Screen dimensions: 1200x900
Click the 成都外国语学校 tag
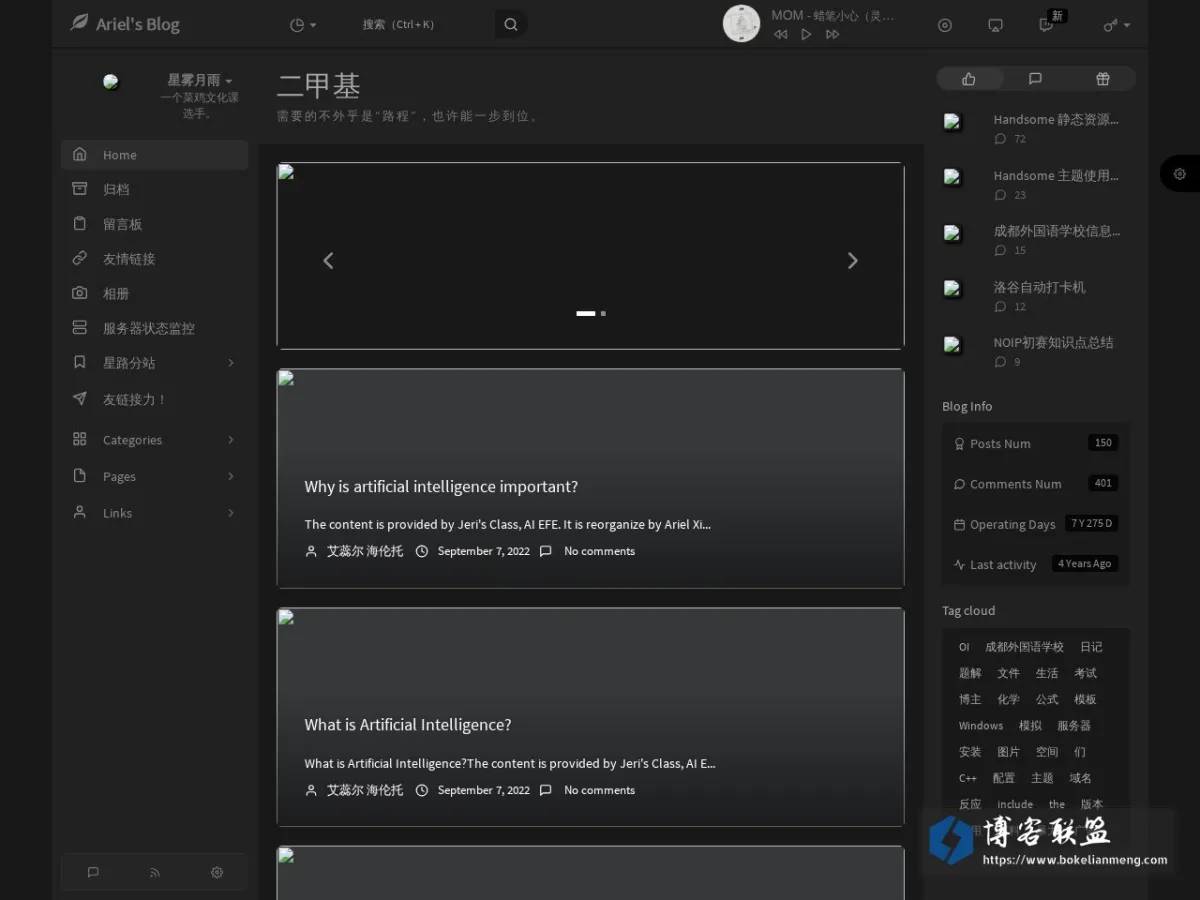pos(1024,647)
